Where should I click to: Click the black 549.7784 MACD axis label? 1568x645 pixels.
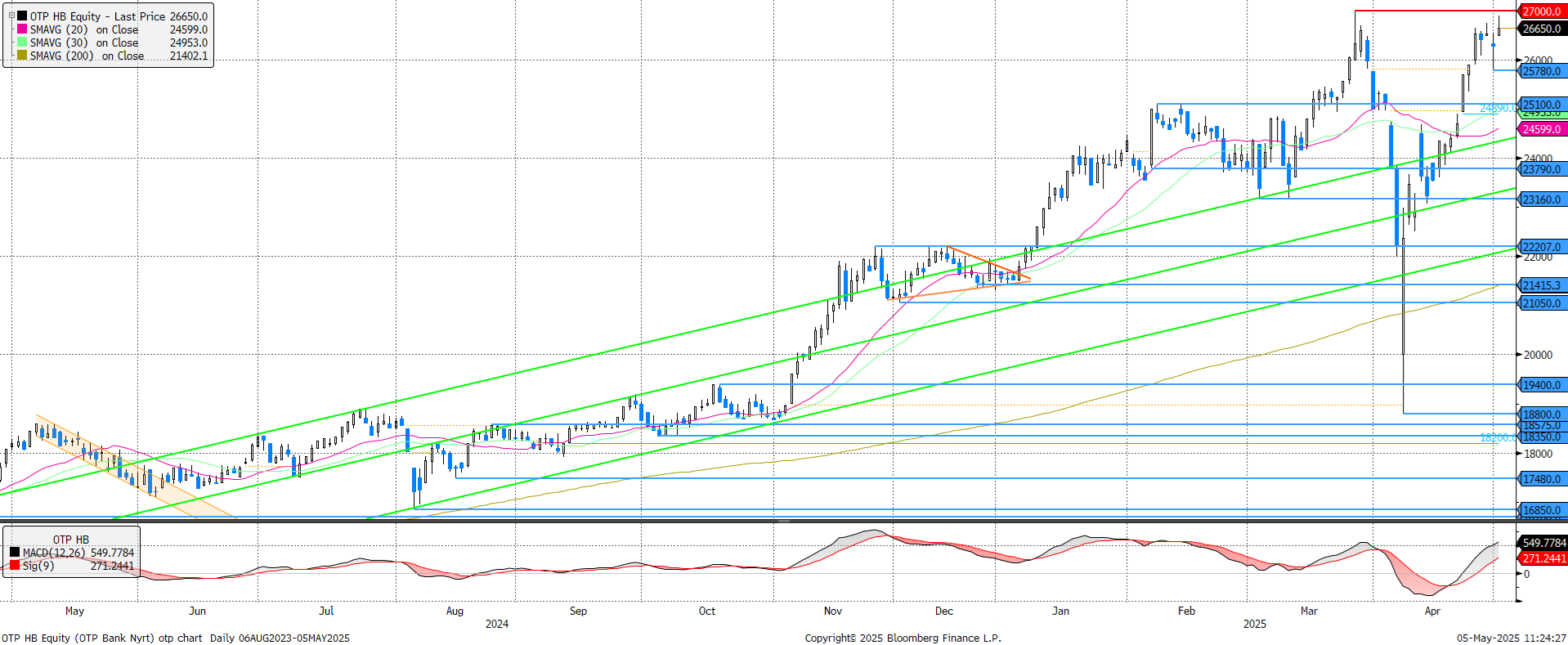click(x=1543, y=543)
